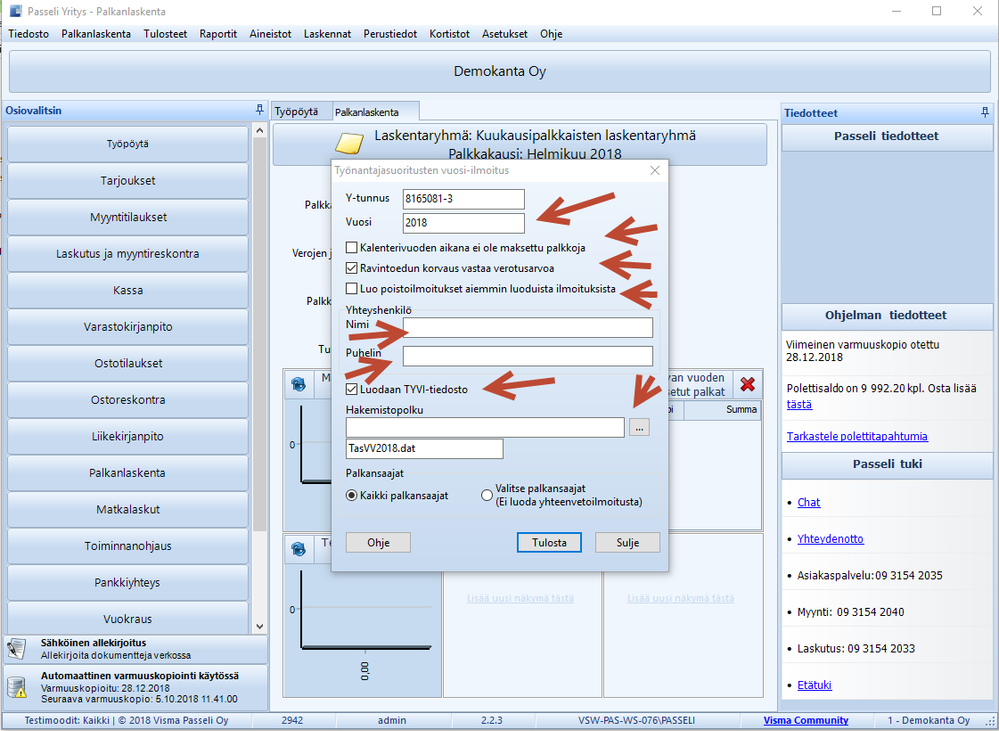Click the refresh icon in the lower chart panel

tap(298, 549)
